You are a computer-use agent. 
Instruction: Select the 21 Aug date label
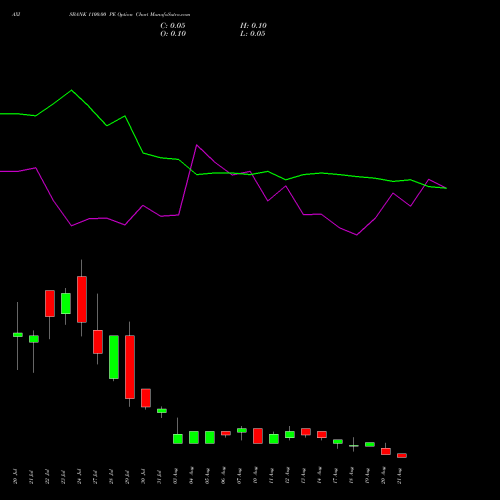[x=399, y=476]
